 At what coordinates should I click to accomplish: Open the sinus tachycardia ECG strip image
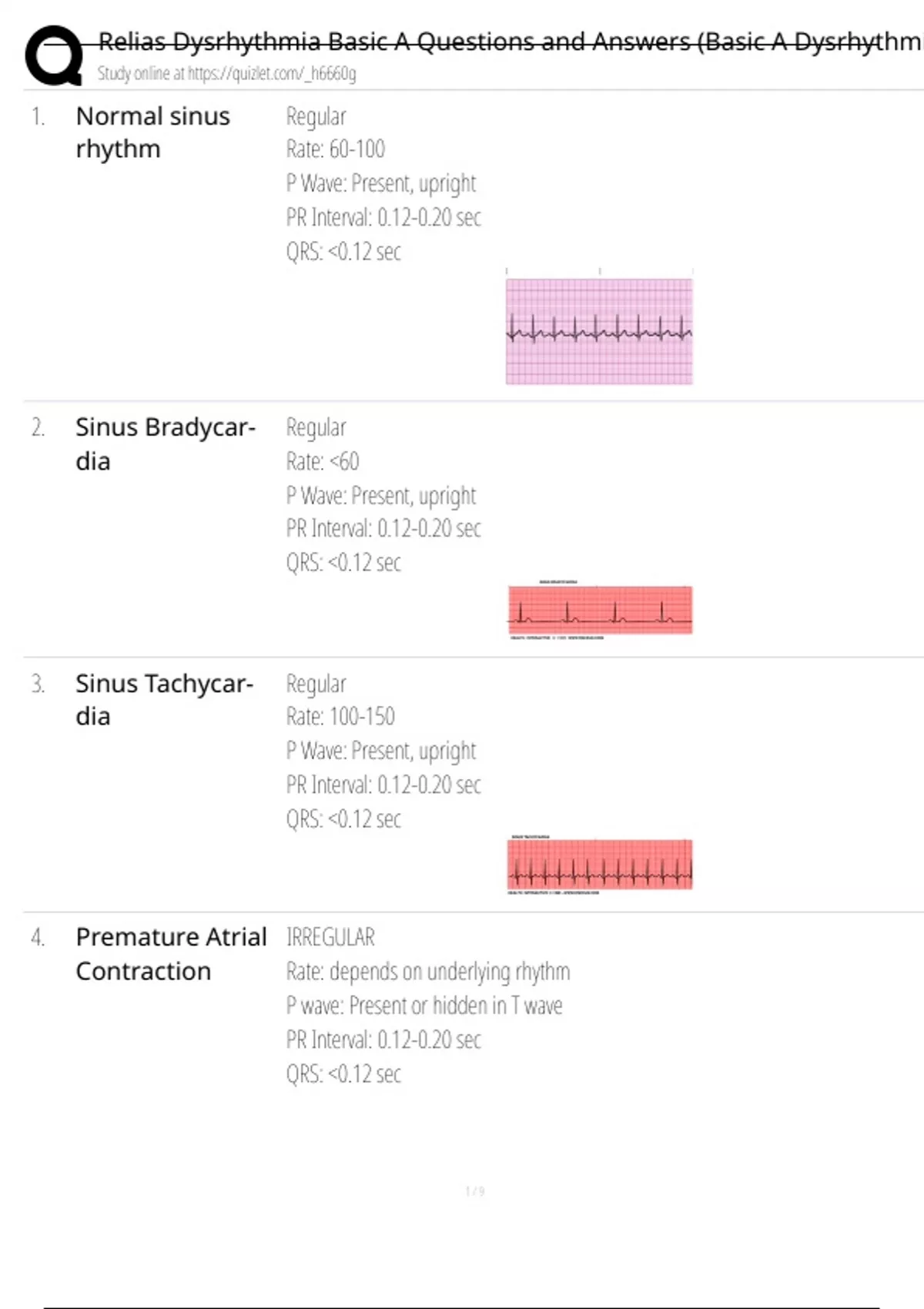tap(600, 865)
